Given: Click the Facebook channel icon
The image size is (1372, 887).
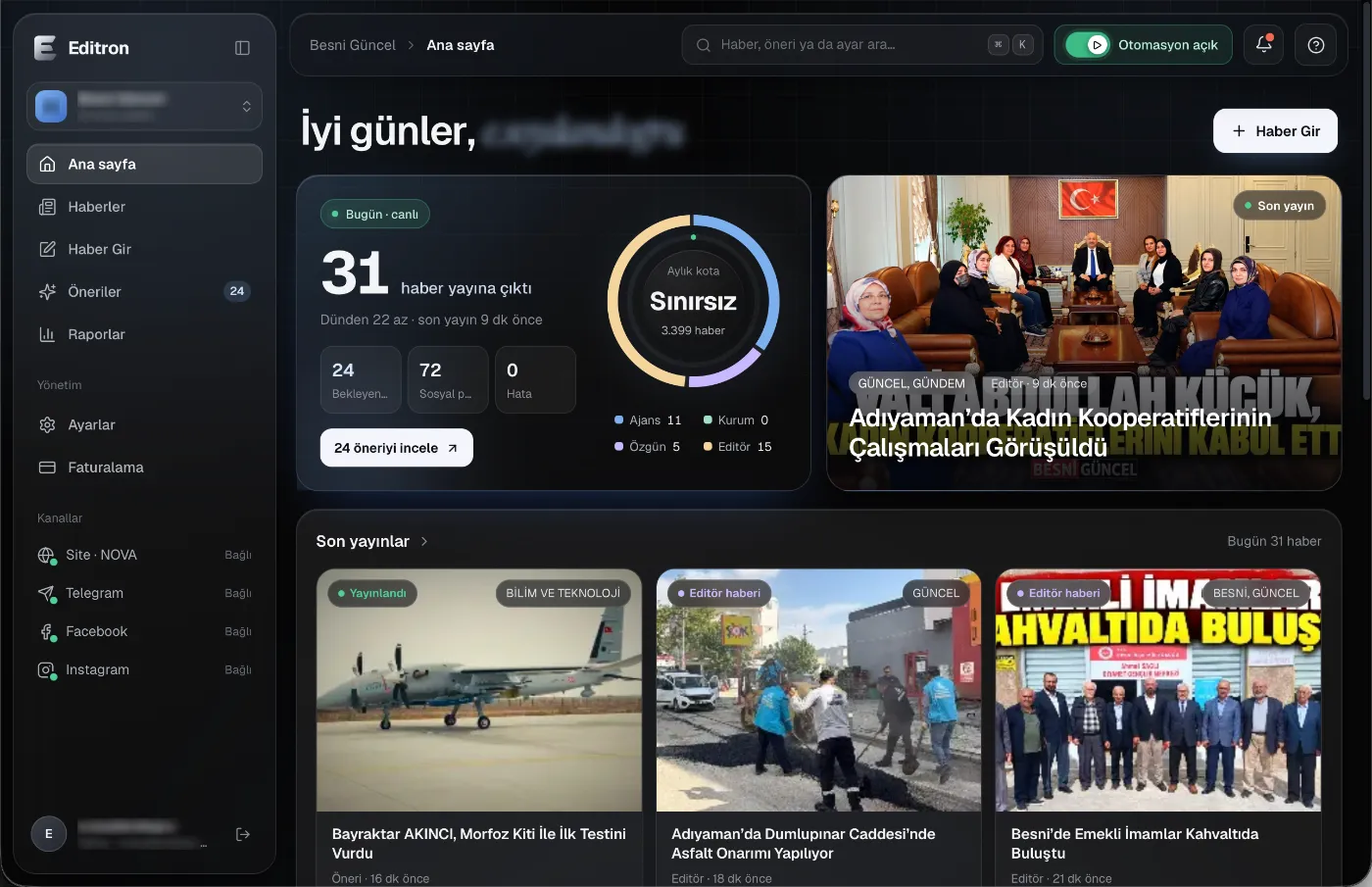Looking at the screenshot, I should coord(46,632).
